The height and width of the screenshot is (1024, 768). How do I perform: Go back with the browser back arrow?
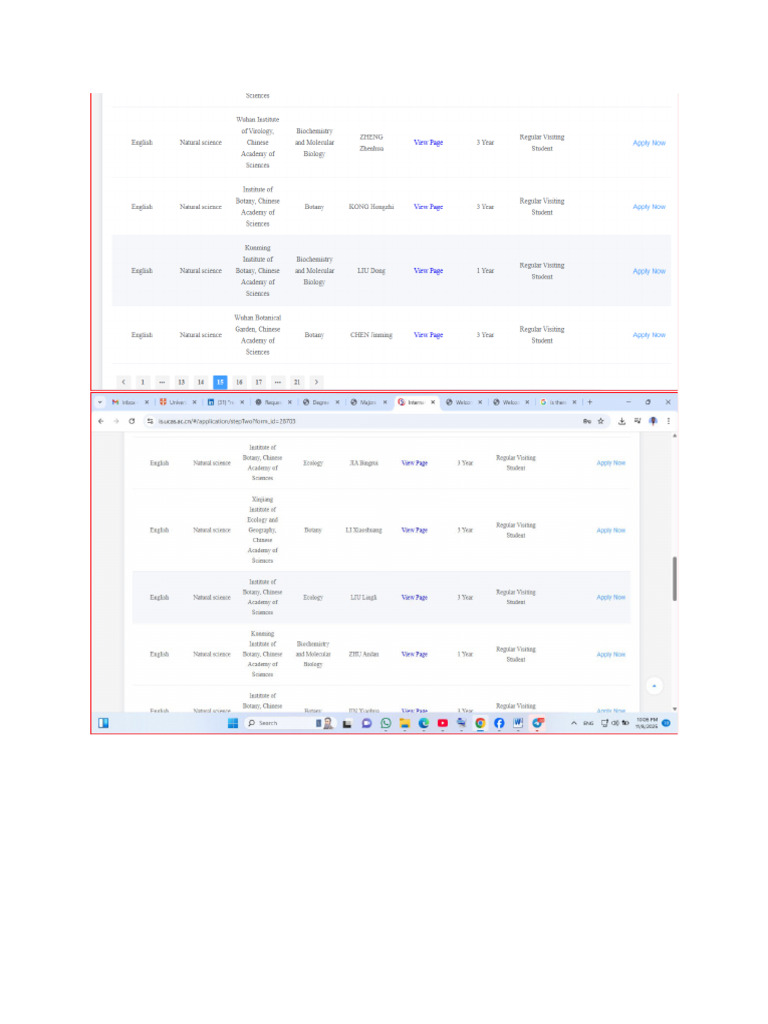101,421
